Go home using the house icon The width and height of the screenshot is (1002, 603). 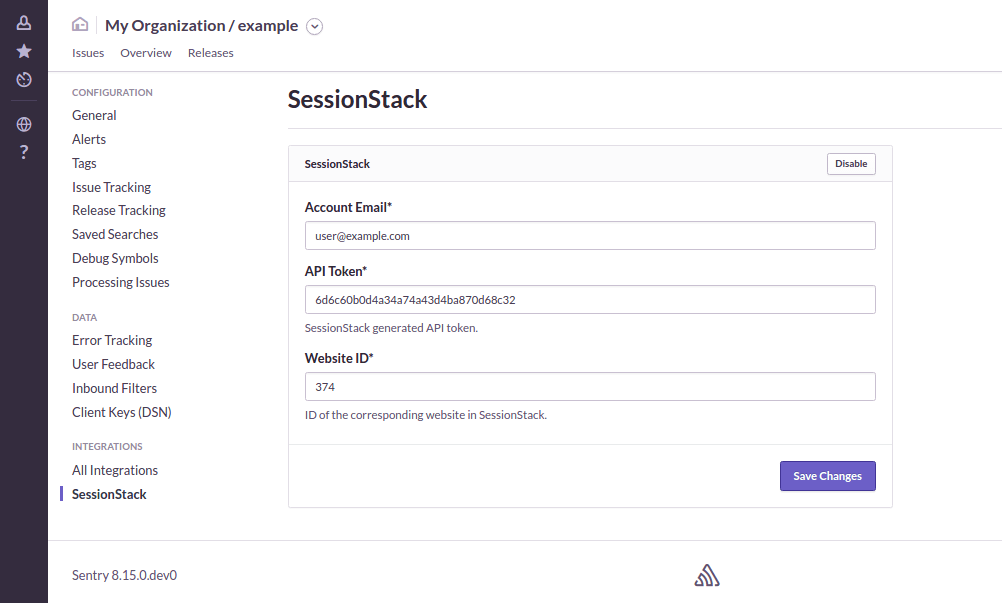pos(79,23)
